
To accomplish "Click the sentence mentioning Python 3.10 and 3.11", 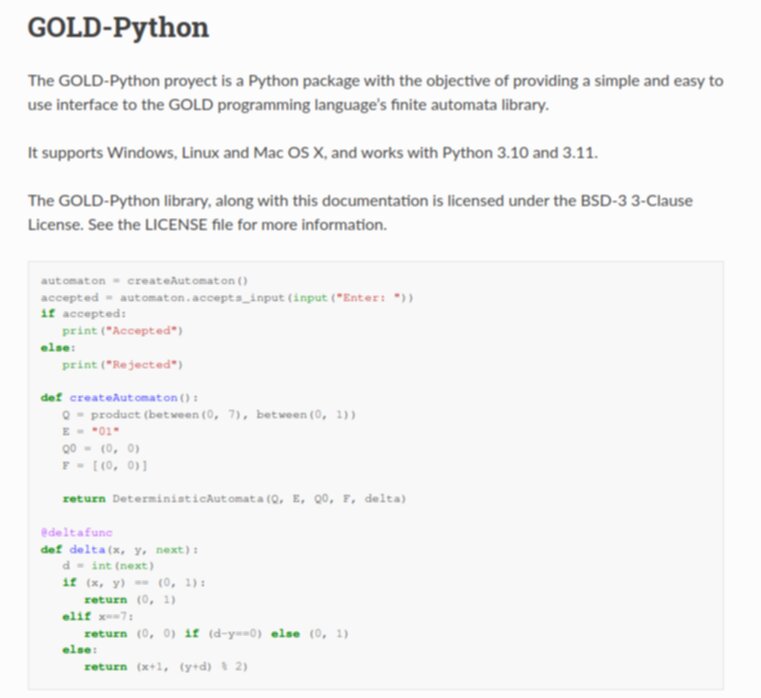I will click(313, 153).
